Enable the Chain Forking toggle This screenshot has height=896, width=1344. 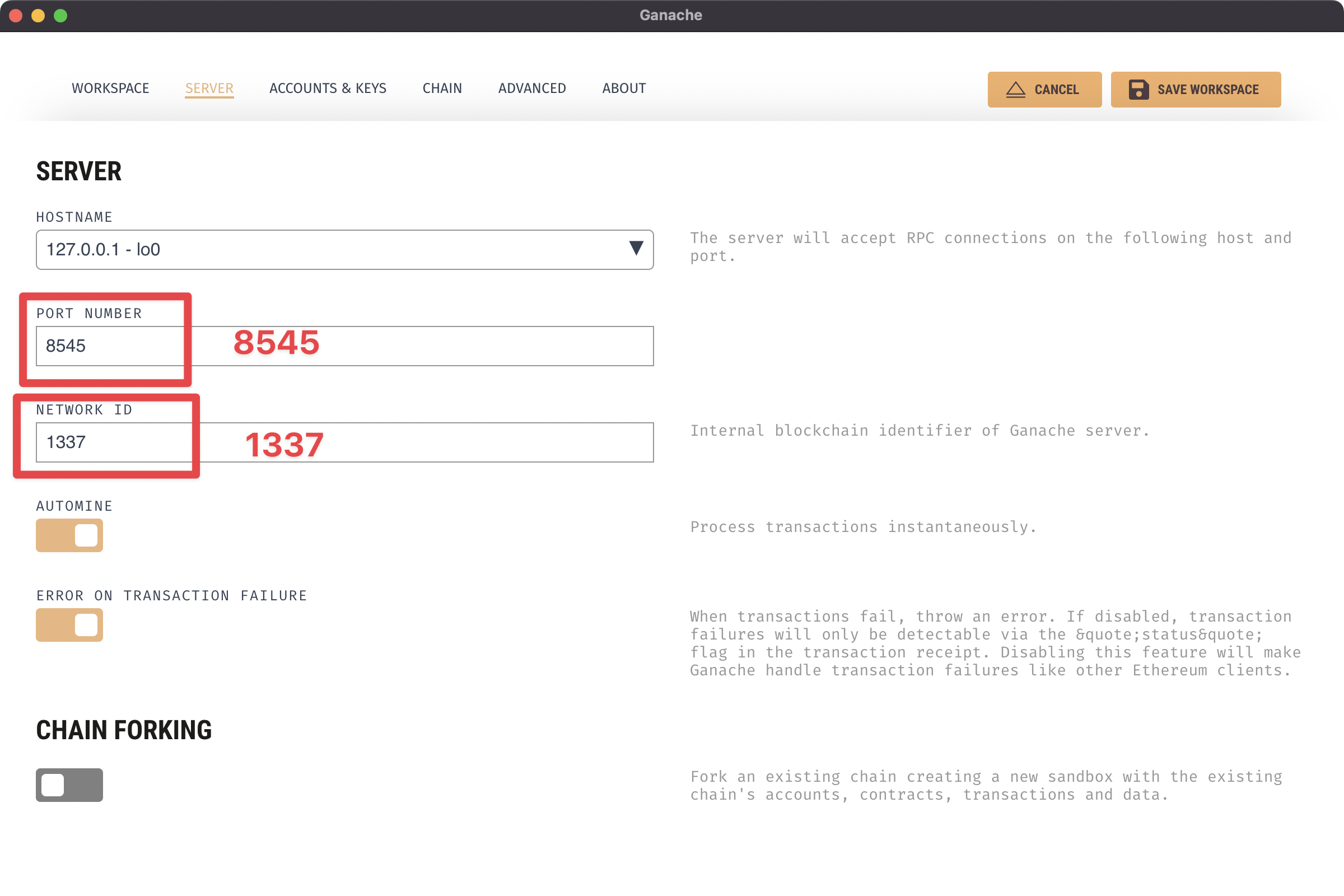point(69,785)
